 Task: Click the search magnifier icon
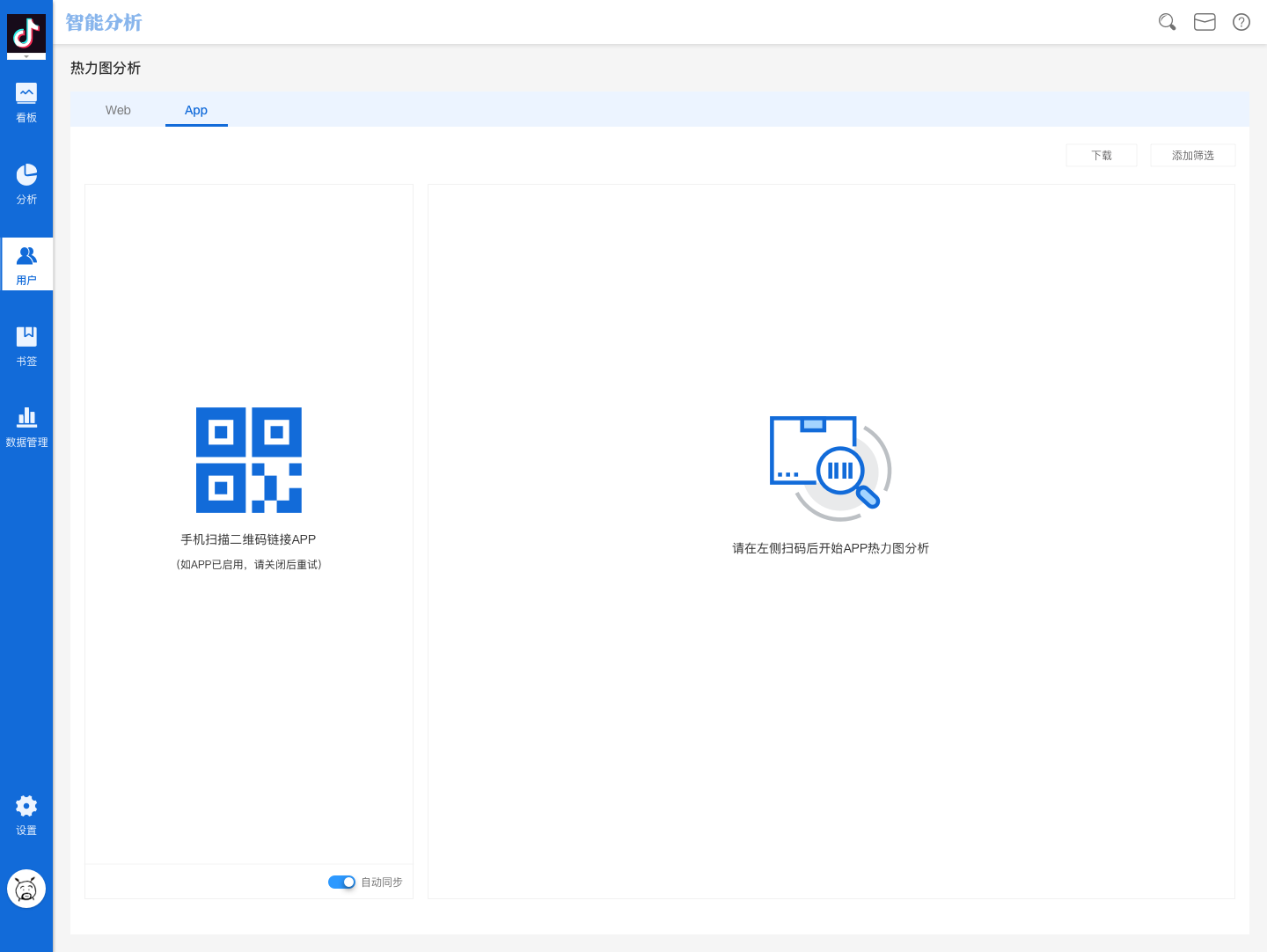[1167, 22]
